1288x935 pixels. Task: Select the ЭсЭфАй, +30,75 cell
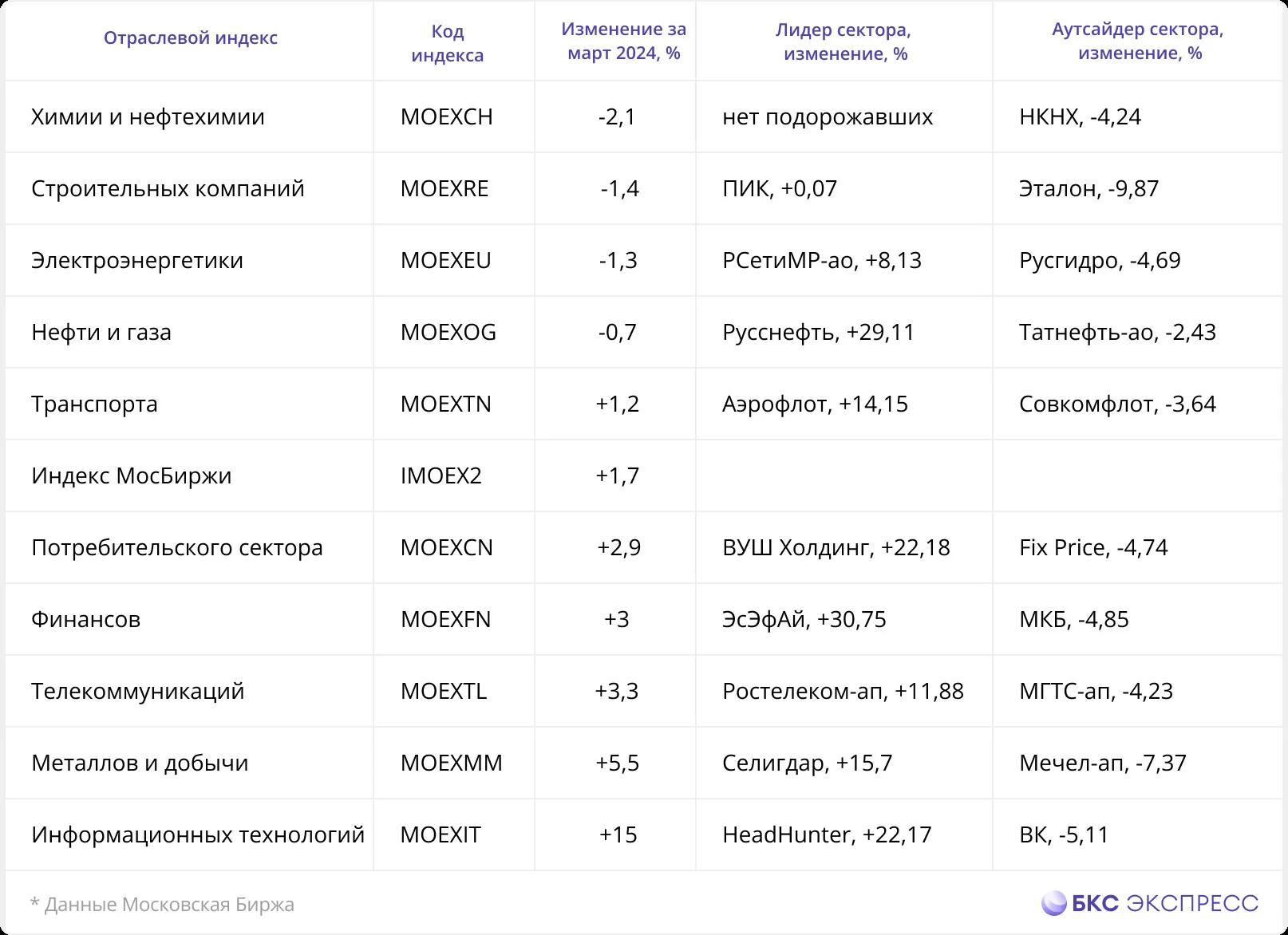click(804, 619)
